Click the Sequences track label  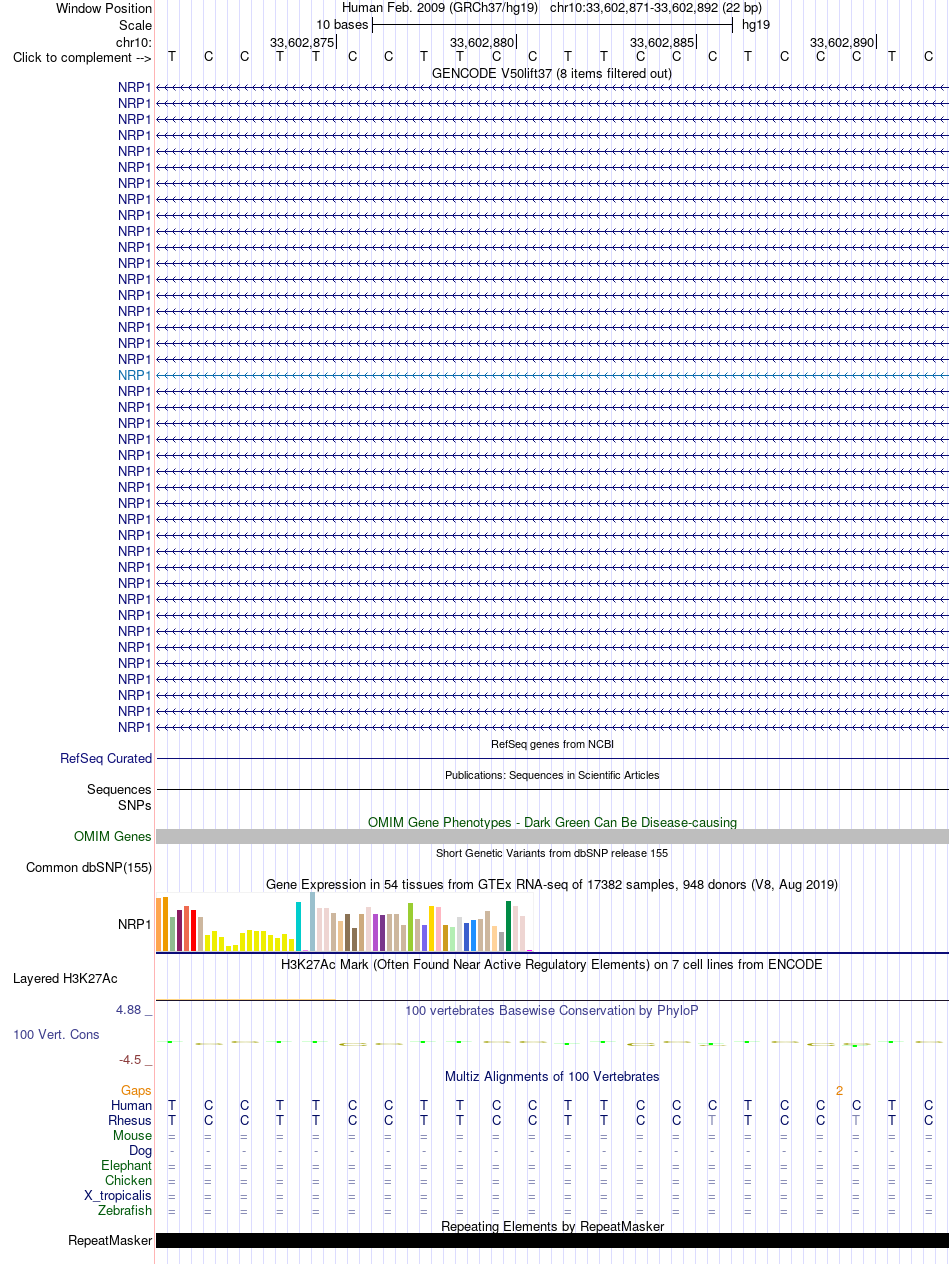coord(119,790)
